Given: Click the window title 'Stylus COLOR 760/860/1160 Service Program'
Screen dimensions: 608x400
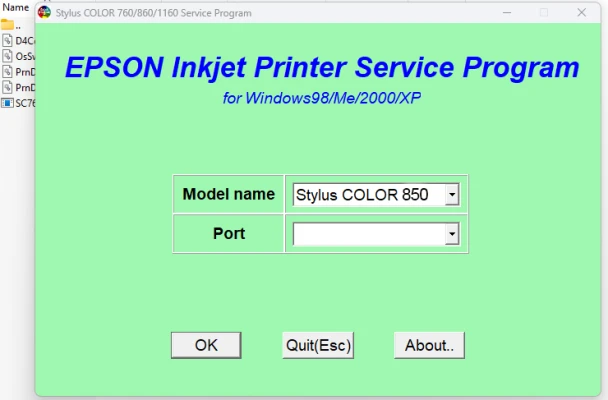Looking at the screenshot, I should (x=154, y=13).
